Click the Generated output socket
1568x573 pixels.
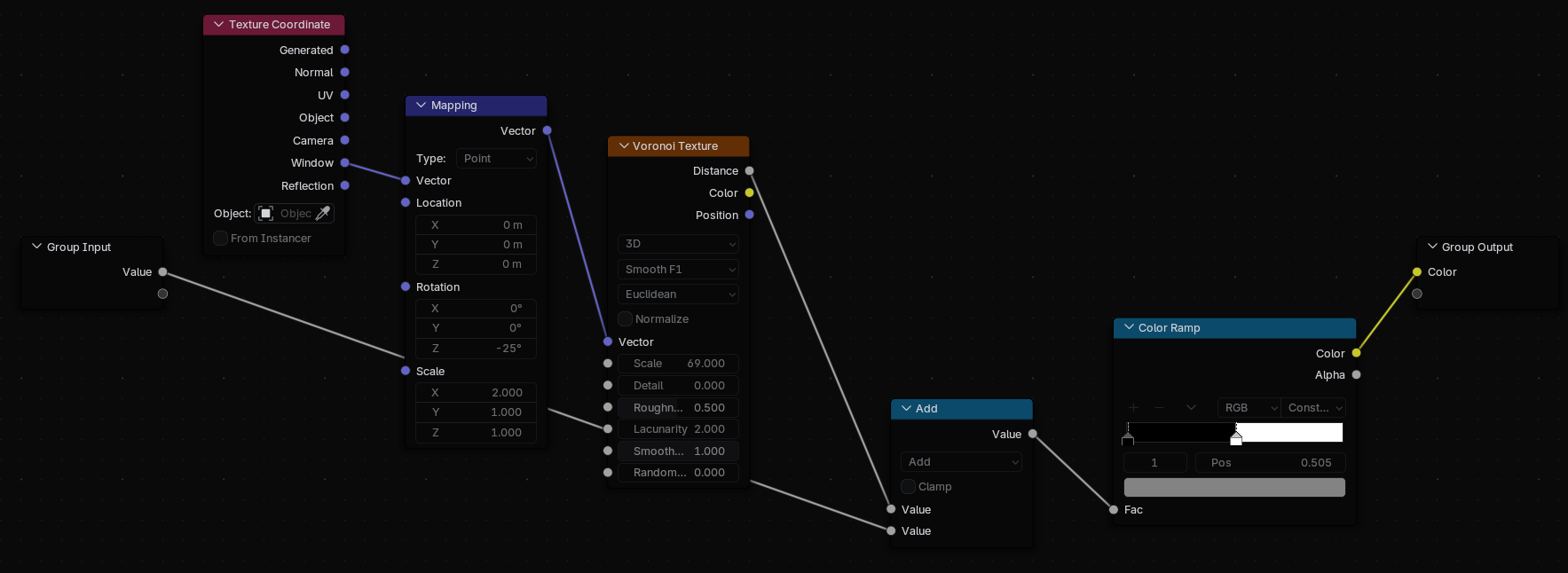[x=345, y=50]
